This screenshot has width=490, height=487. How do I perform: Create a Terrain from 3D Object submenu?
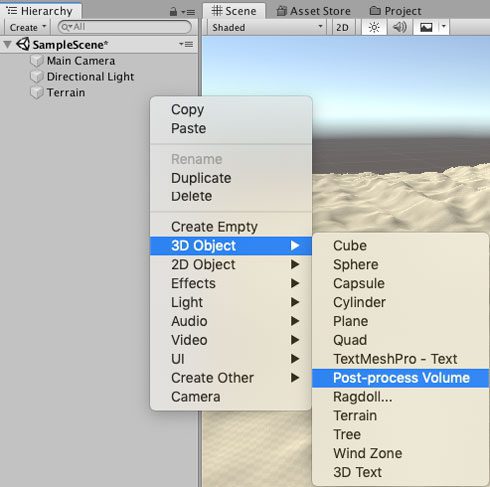coord(400,416)
